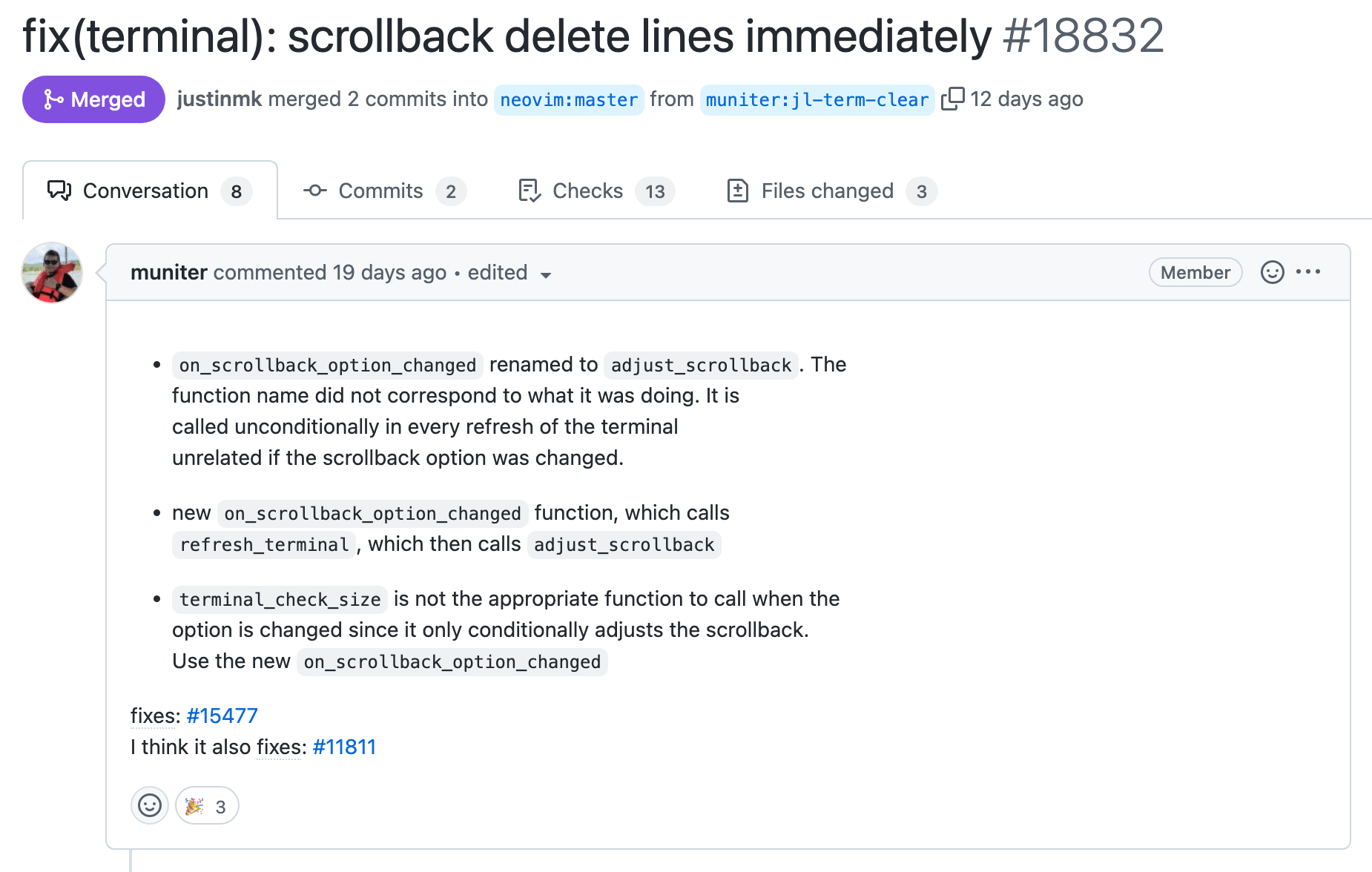1372x872 pixels.
Task: Click muniter's profile avatar
Action: pos(51,273)
